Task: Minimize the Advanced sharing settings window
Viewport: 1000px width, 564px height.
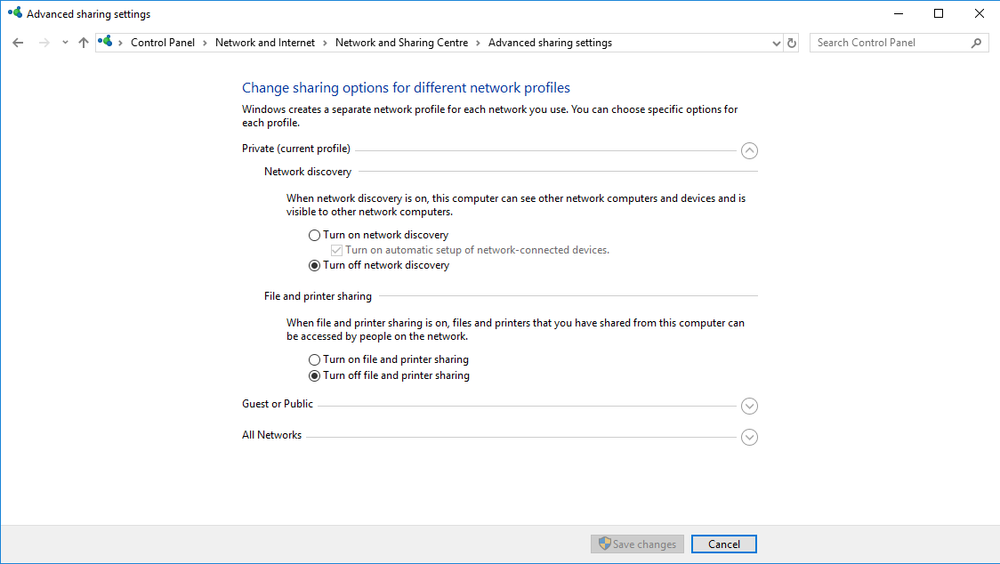Action: tap(899, 13)
